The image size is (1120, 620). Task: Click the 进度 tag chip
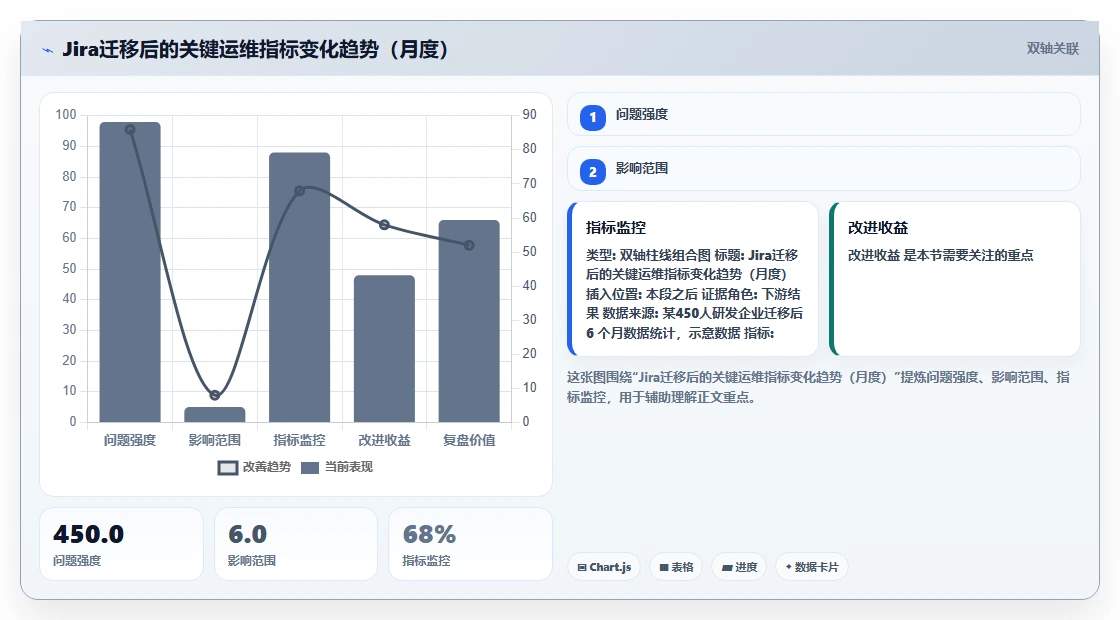(x=739, y=567)
